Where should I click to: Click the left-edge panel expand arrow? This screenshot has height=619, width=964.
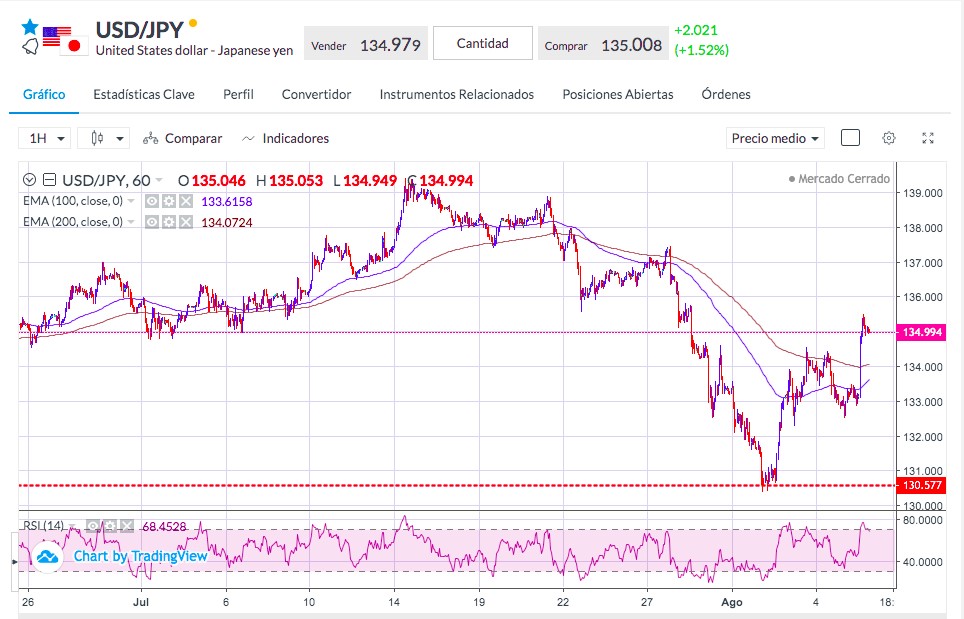(x=15, y=562)
